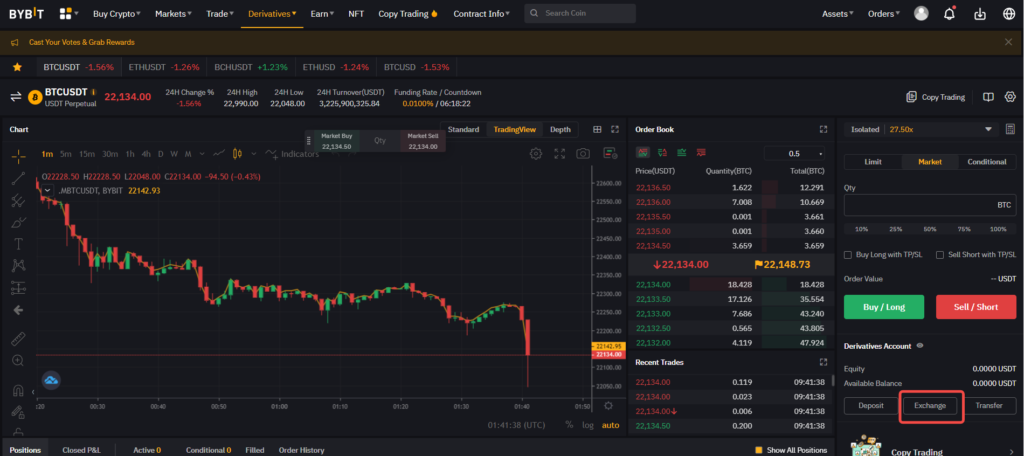Click the Deposit button
The width and height of the screenshot is (1024, 456).
tap(871, 406)
